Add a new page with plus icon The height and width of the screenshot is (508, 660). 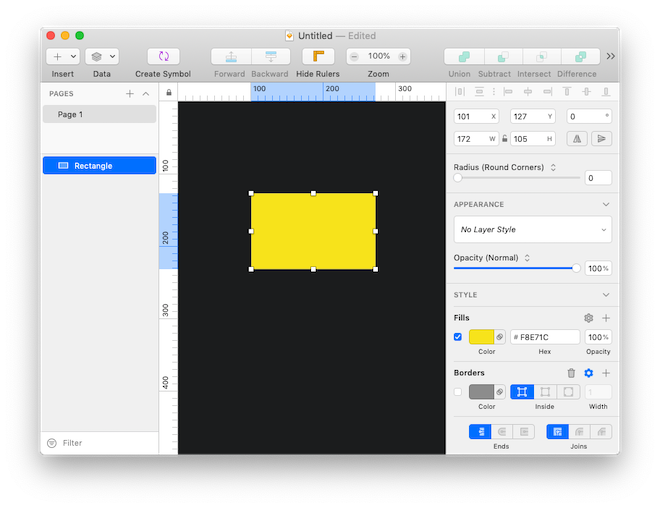(x=129, y=94)
